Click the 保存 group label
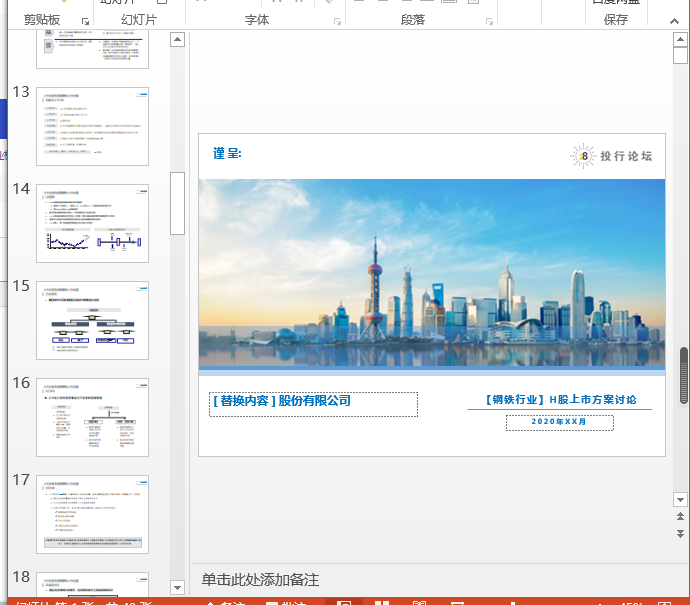The height and width of the screenshot is (605, 690). (x=616, y=20)
